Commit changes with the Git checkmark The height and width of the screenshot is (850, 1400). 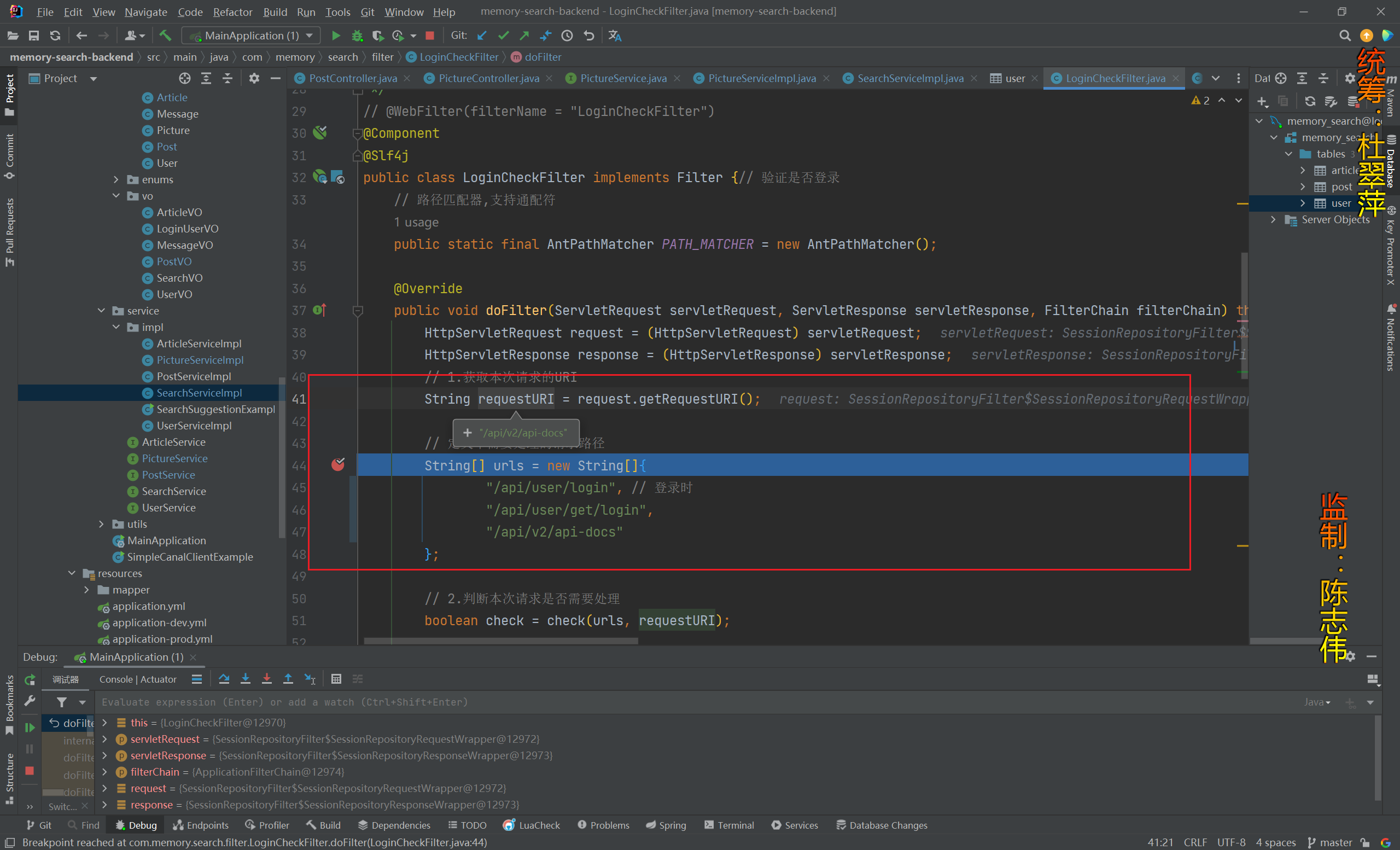click(x=503, y=36)
